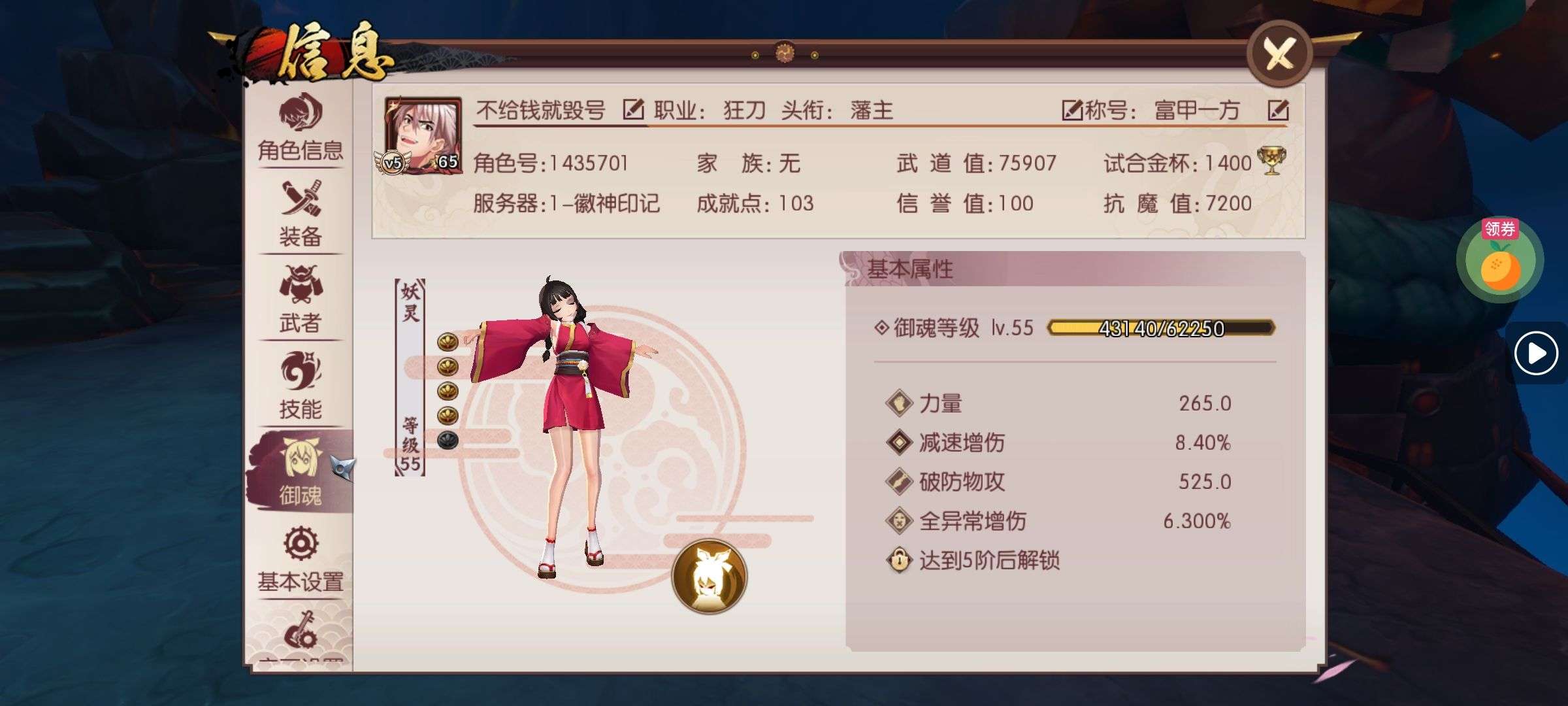1568x706 pixels.
Task: Select the first golden star rank badge
Action: (x=448, y=341)
